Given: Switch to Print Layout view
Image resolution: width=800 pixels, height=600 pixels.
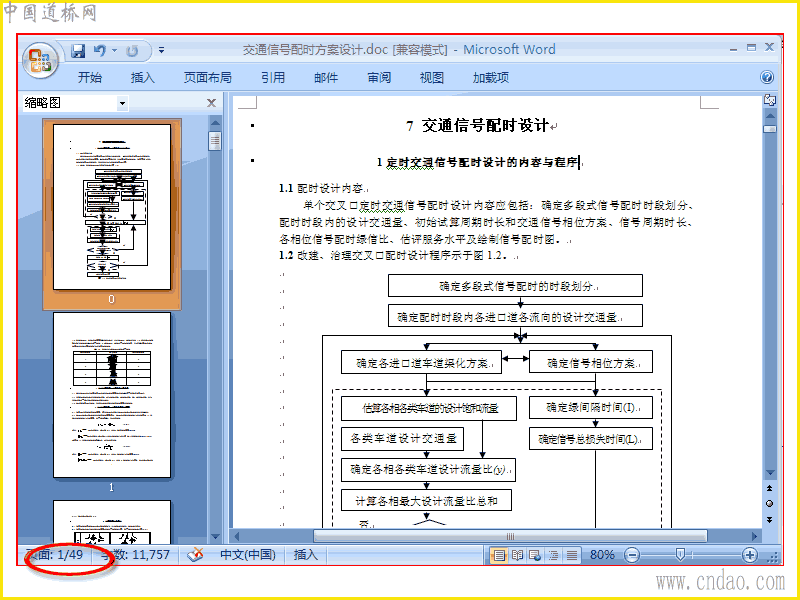Looking at the screenshot, I should coord(498,555).
